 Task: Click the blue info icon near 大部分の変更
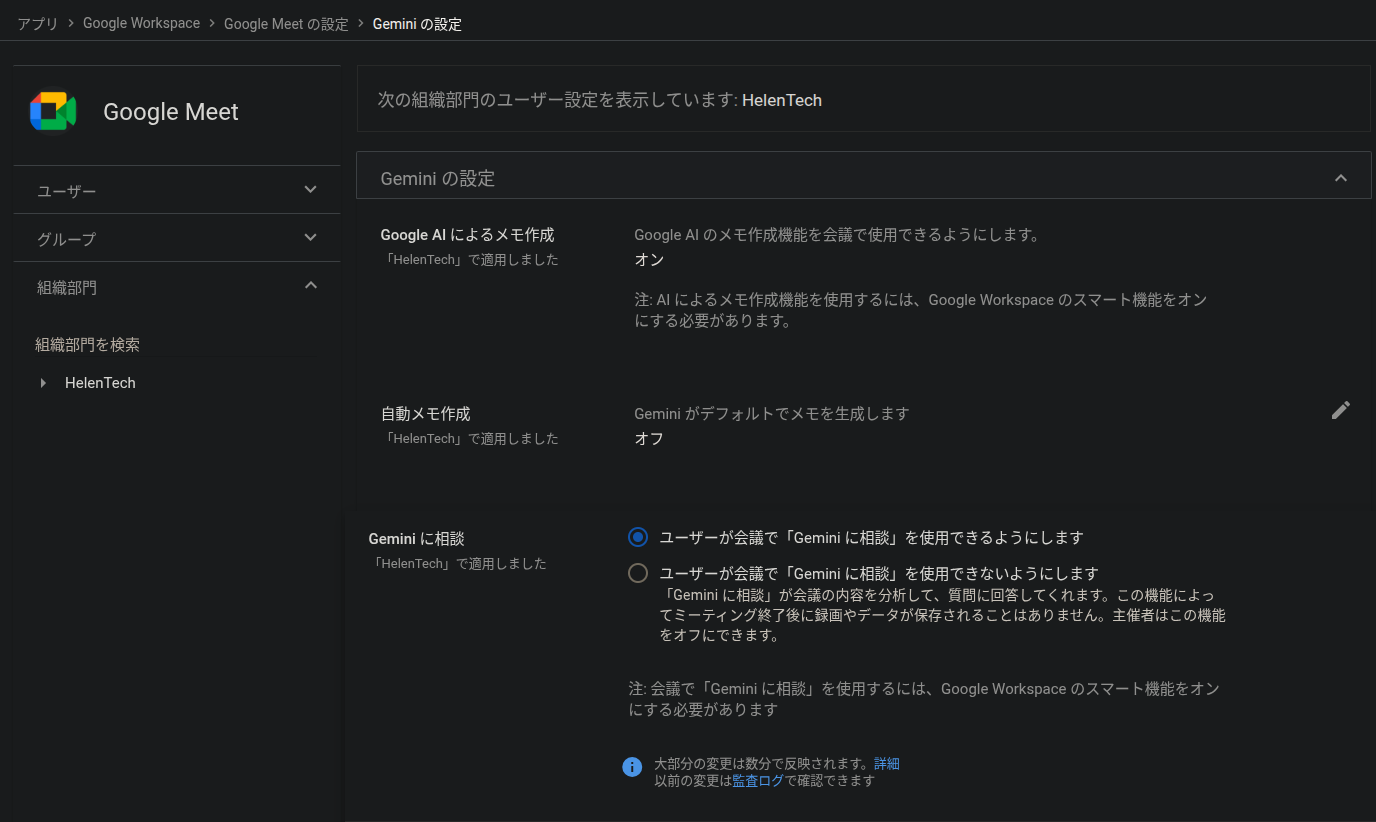tap(632, 767)
